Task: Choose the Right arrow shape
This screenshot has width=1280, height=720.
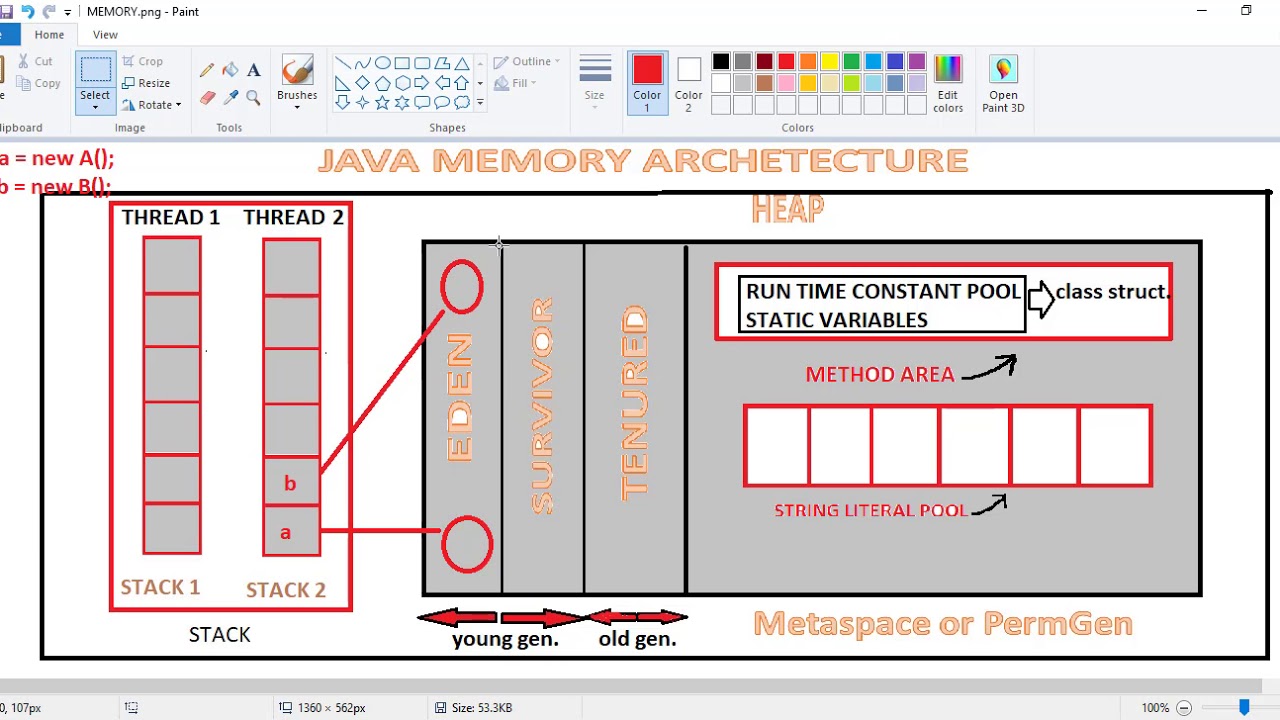Action: [422, 83]
